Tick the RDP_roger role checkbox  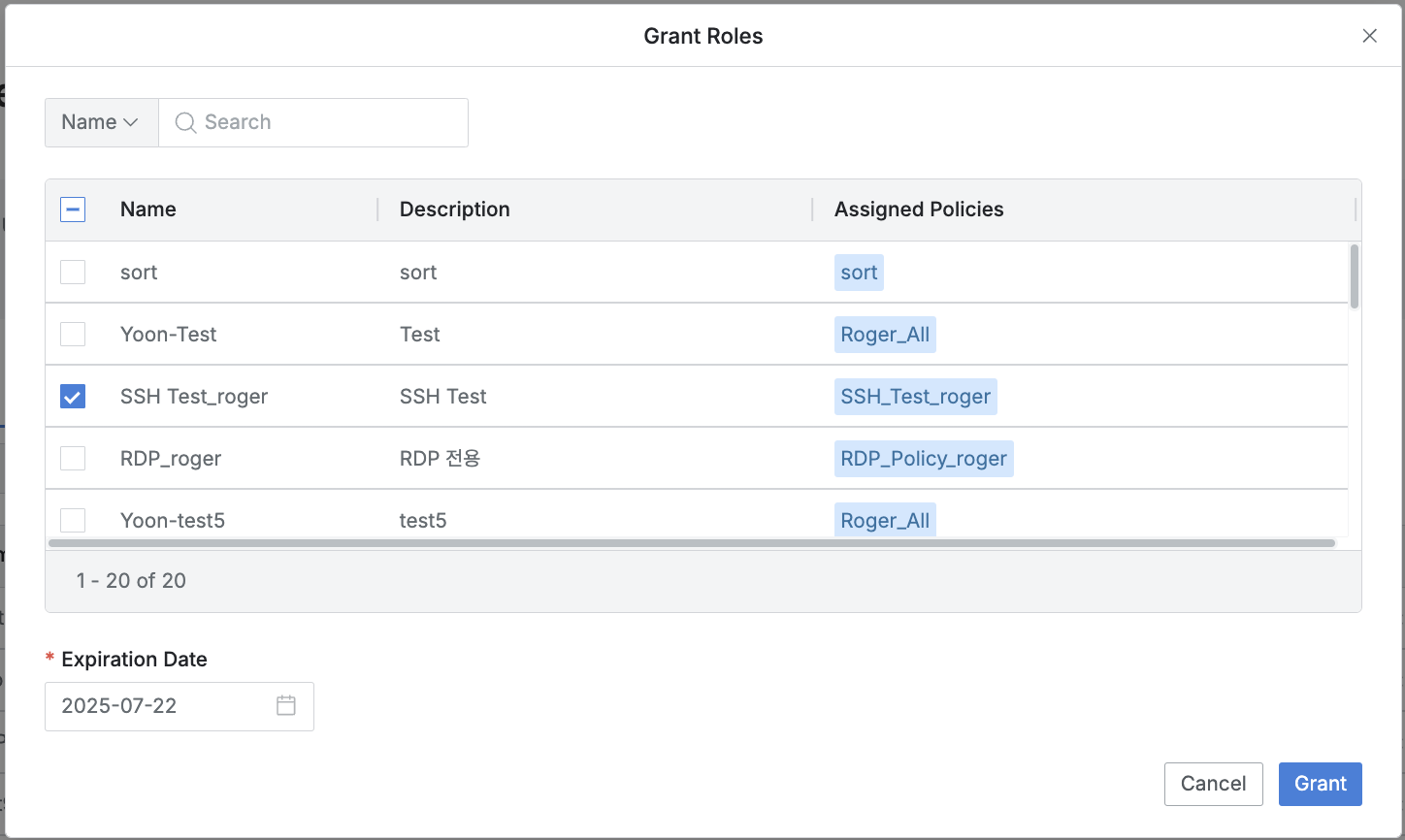point(73,459)
